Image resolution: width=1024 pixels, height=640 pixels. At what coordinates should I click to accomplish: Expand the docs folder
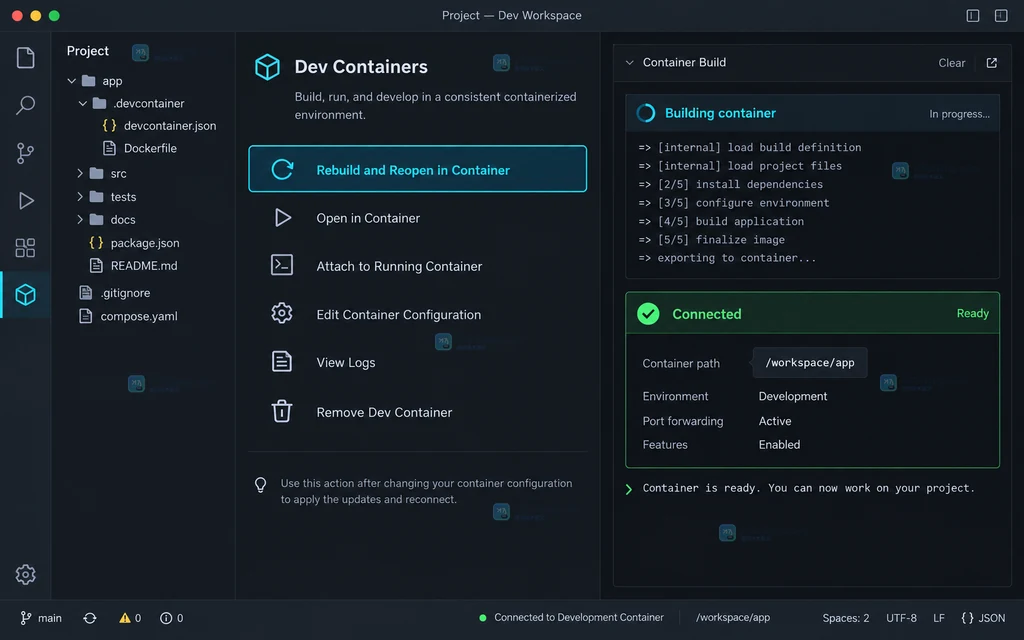pyautogui.click(x=80, y=219)
